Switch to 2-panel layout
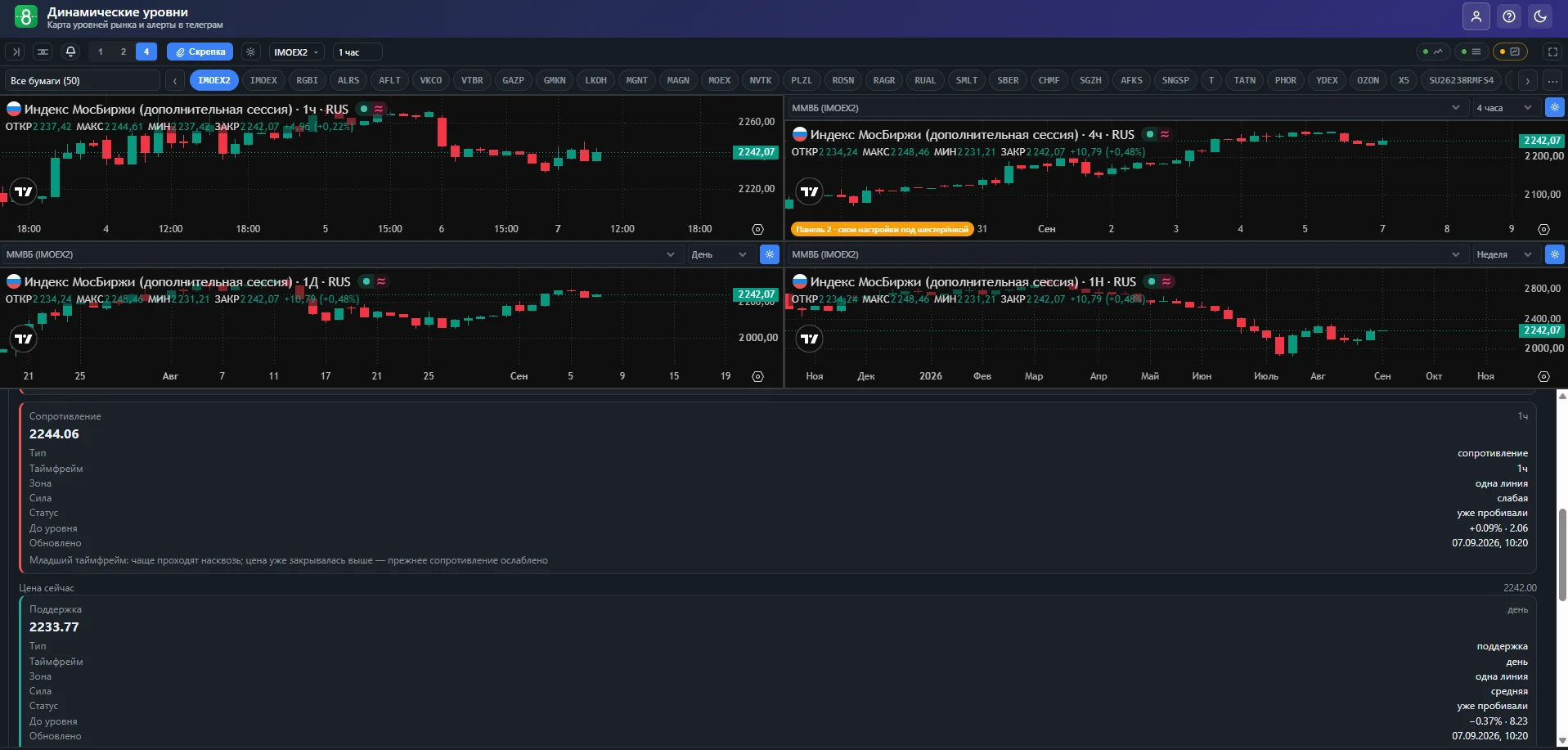This screenshot has width=1568, height=750. 124,52
